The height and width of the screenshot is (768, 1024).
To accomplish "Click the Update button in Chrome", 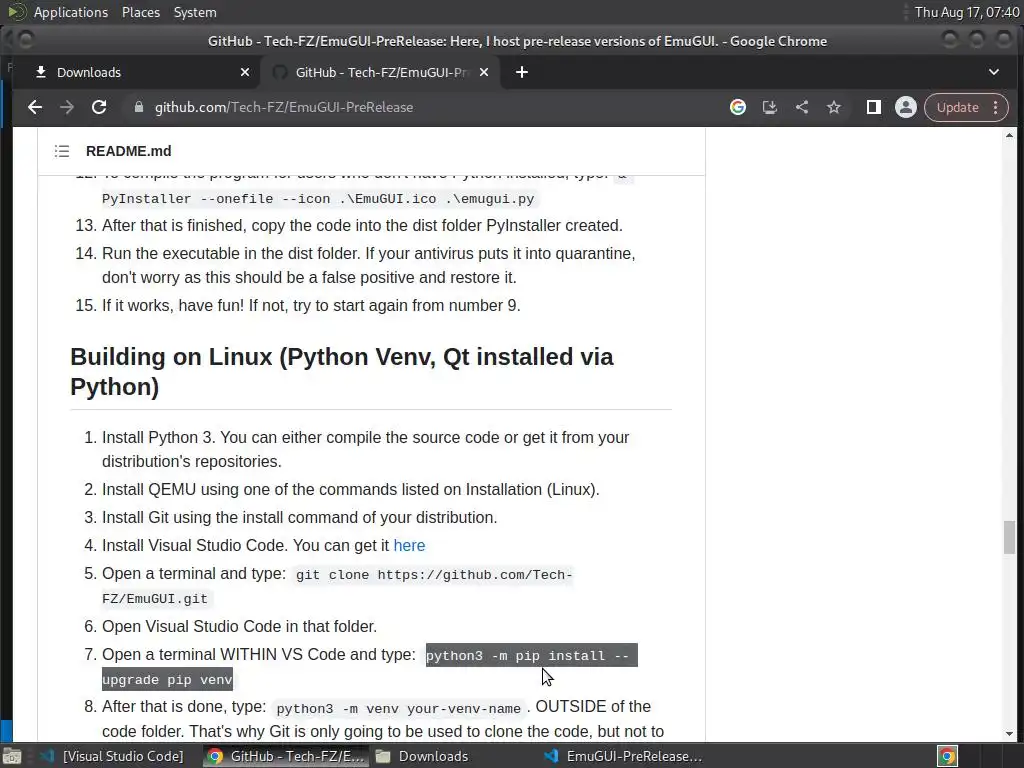I will point(957,107).
